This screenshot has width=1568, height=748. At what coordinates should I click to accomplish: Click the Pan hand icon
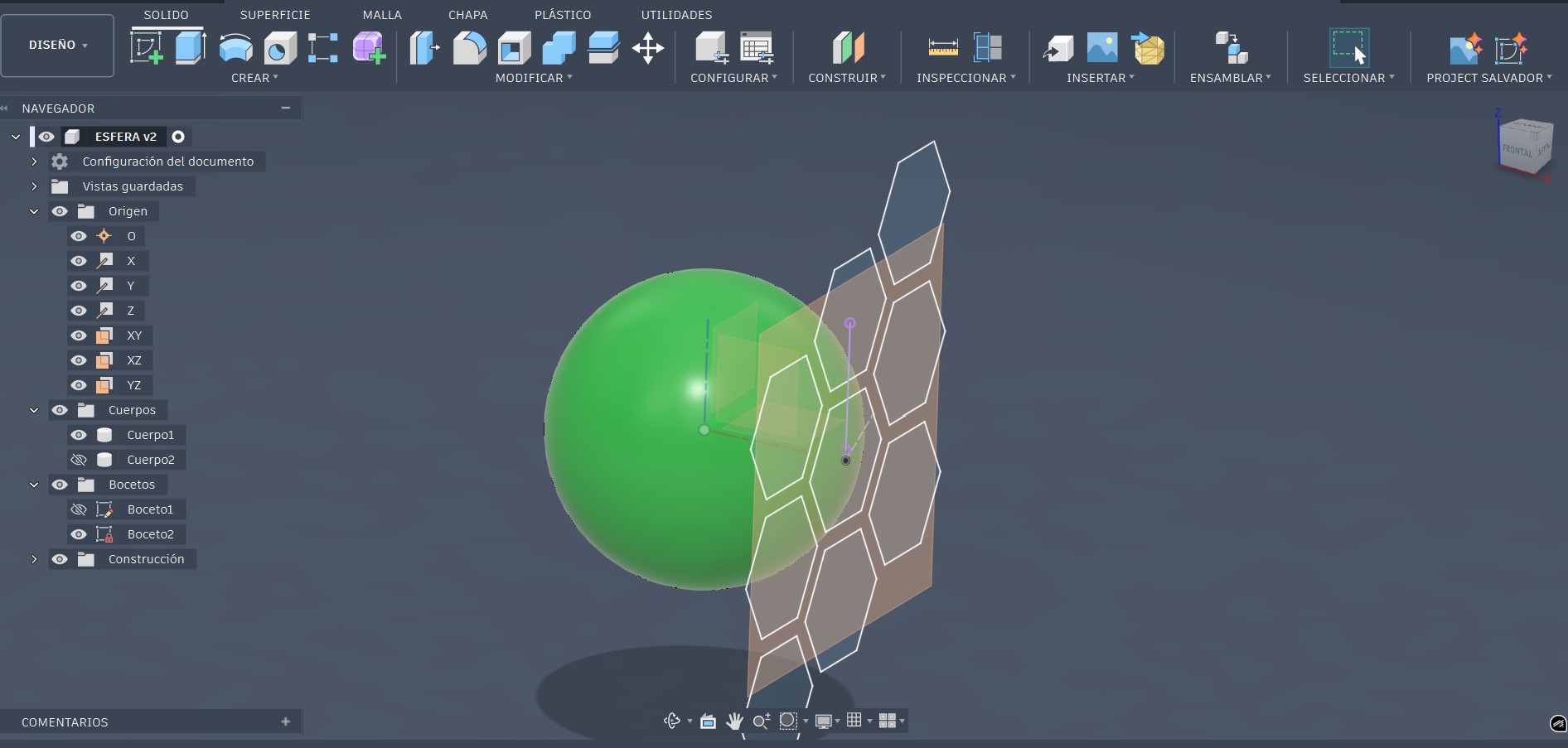(x=734, y=721)
